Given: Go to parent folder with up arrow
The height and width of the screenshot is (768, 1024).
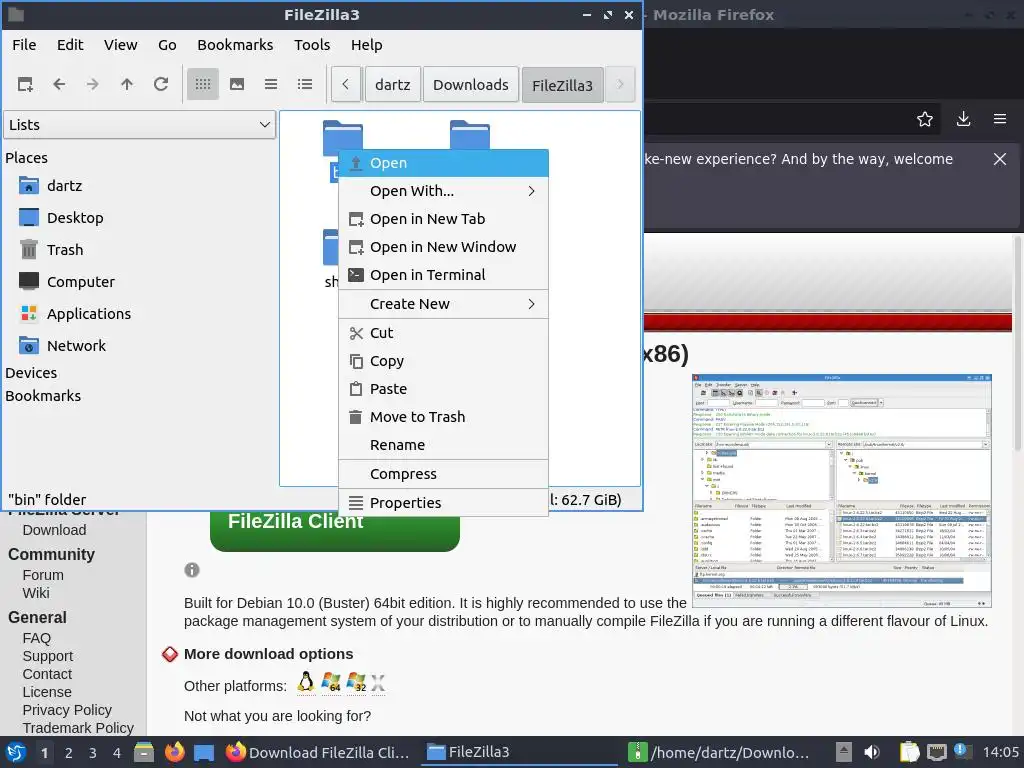Looking at the screenshot, I should coord(127,84).
